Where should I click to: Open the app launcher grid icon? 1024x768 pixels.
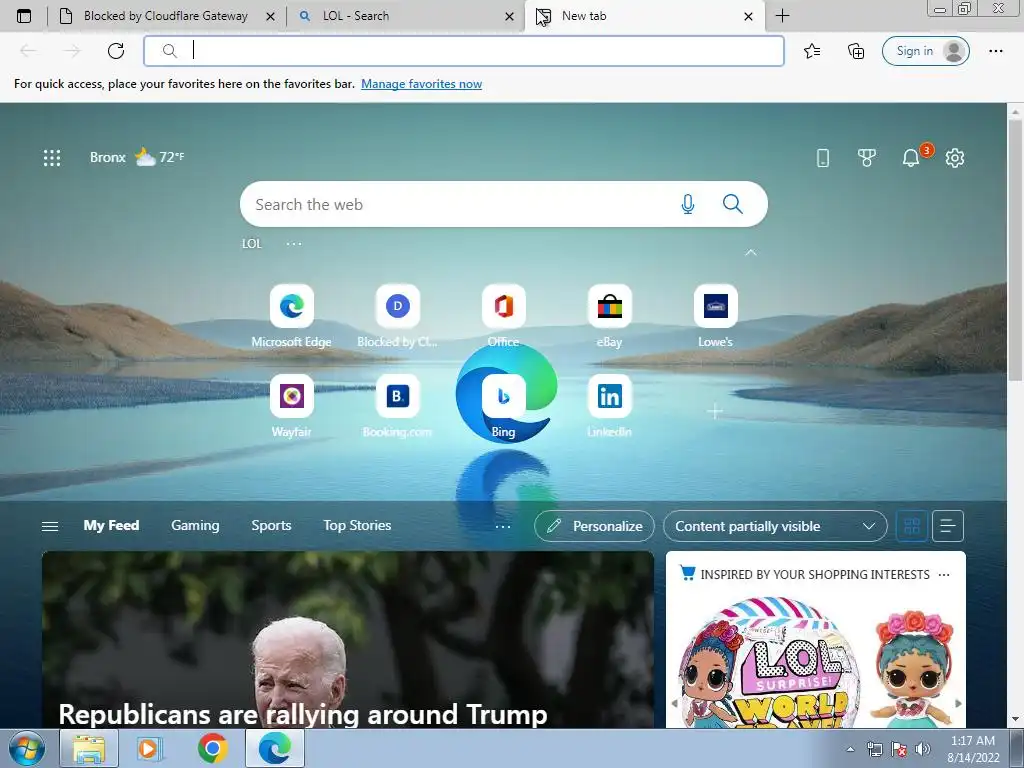[x=52, y=157]
